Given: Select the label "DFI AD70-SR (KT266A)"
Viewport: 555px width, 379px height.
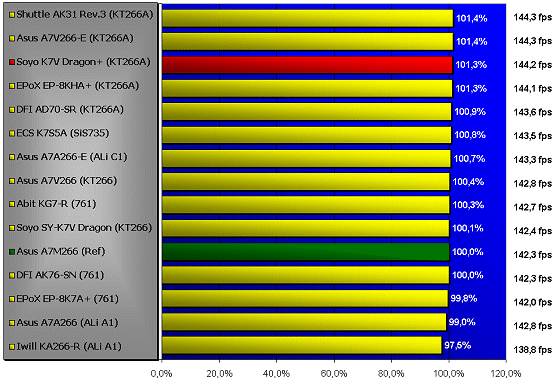Looking at the screenshot, I should pos(70,109).
